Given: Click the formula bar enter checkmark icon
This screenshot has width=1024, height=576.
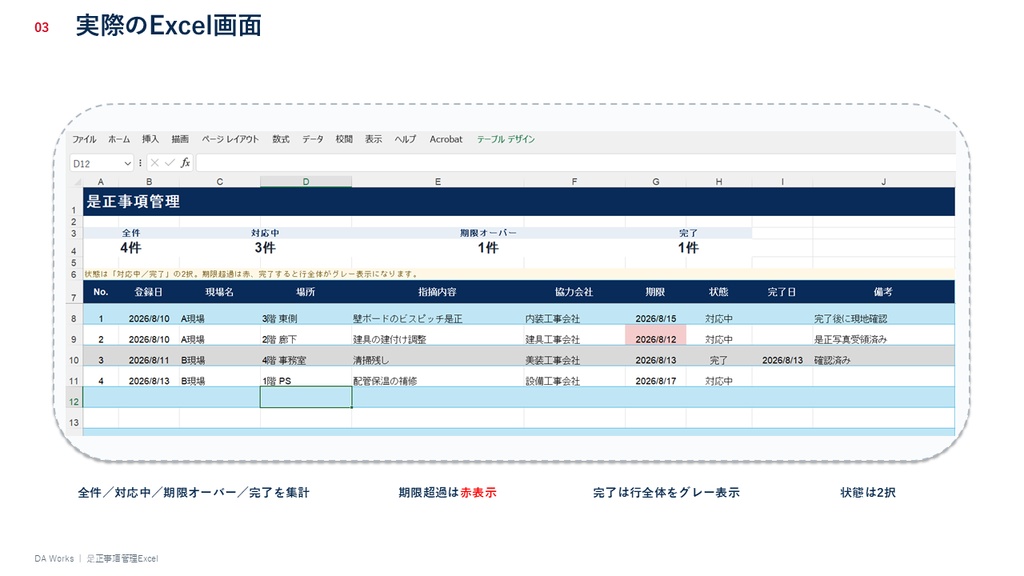Looking at the screenshot, I should pyautogui.click(x=170, y=163).
